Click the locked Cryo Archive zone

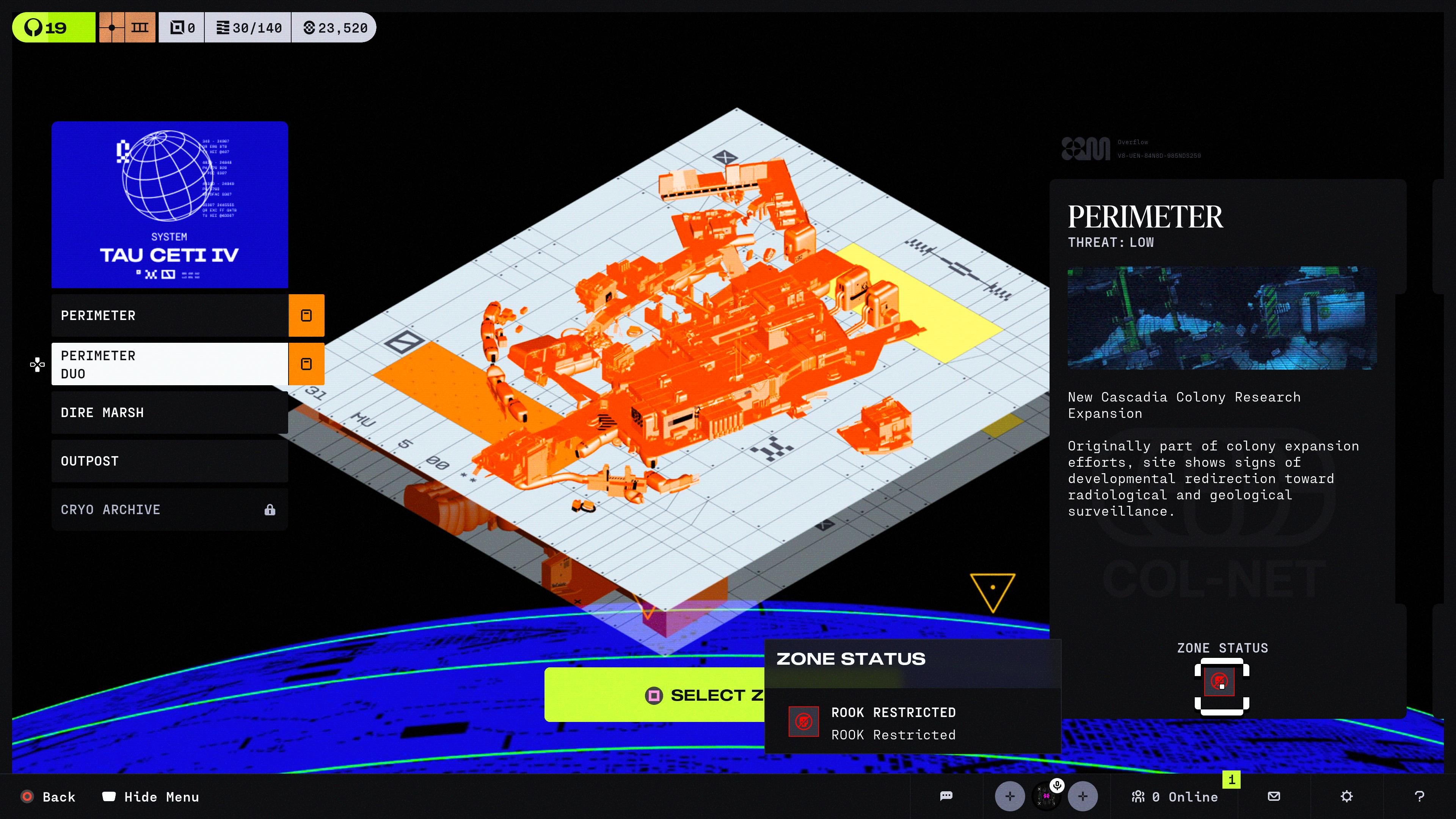click(x=169, y=510)
